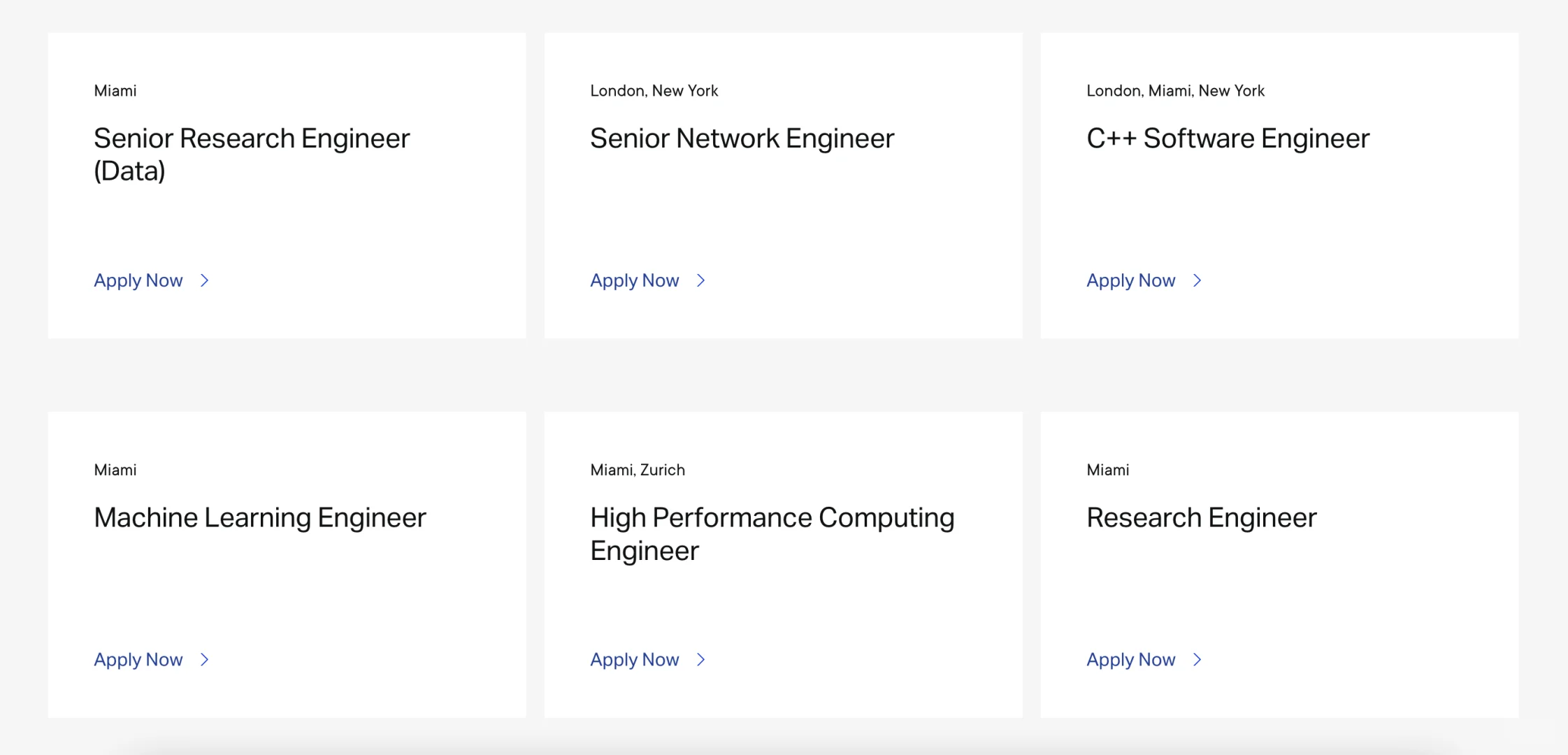This screenshot has height=755, width=1568.
Task: Apply Now for Machine Learning Engineer
Action: pyautogui.click(x=138, y=659)
